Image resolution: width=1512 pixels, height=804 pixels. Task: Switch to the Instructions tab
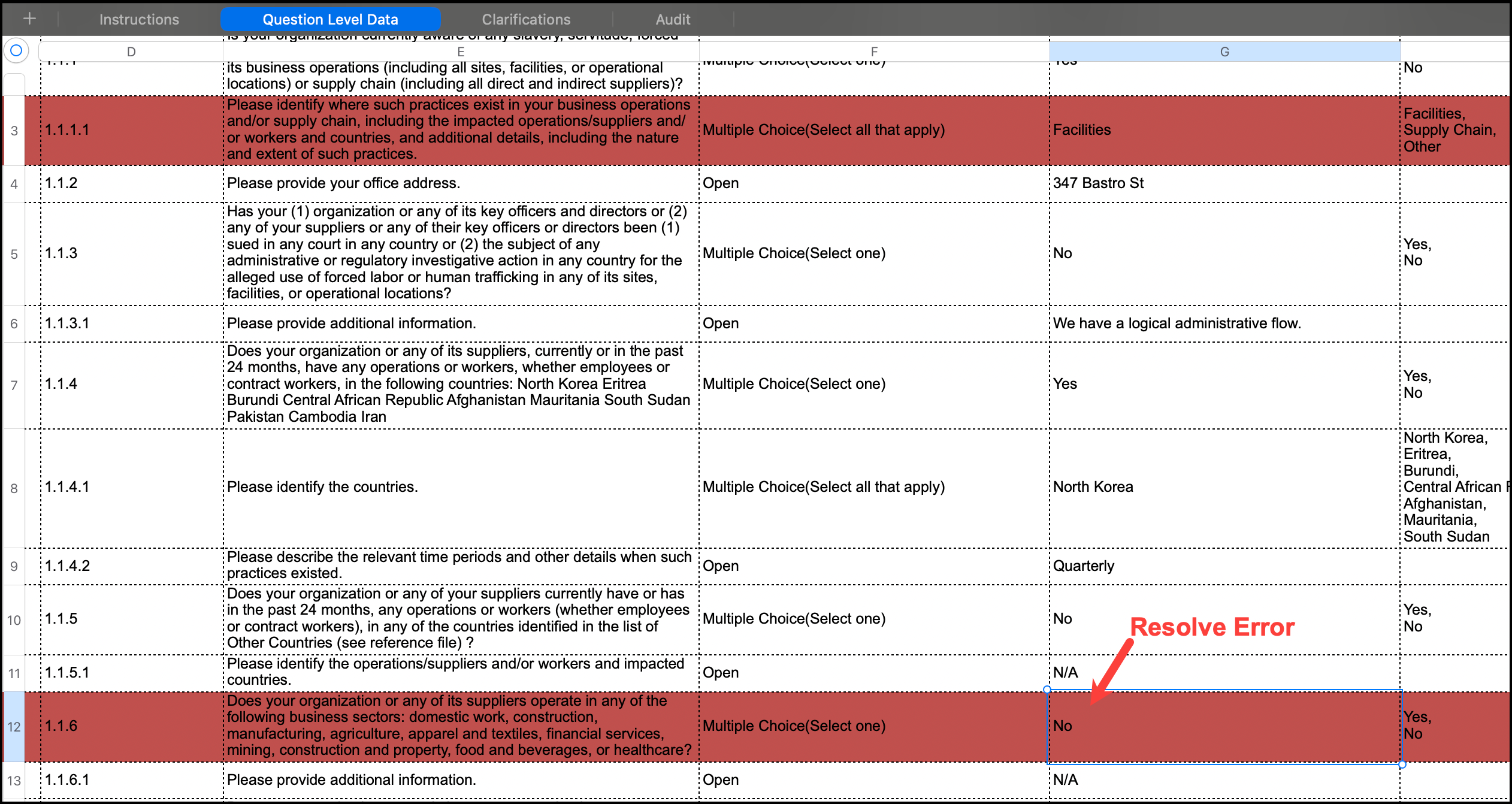[x=138, y=19]
